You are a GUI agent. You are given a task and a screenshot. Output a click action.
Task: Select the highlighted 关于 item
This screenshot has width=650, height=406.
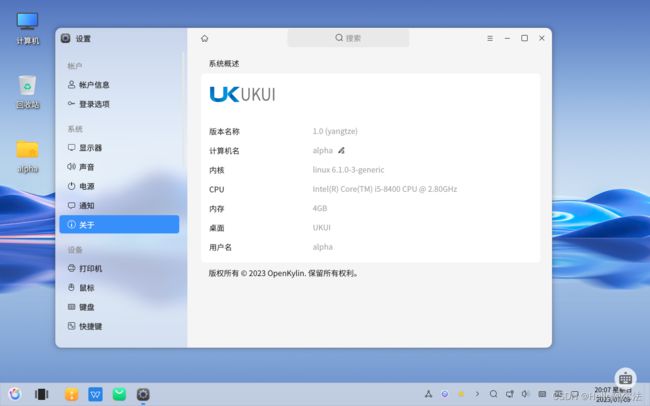click(119, 224)
